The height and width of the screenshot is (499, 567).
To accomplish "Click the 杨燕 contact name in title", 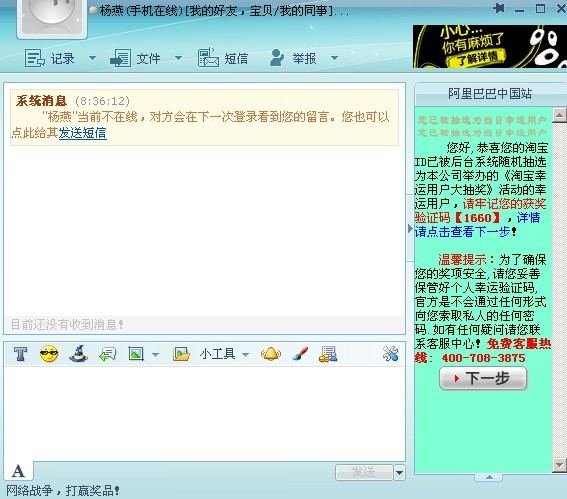I will 112,10.
